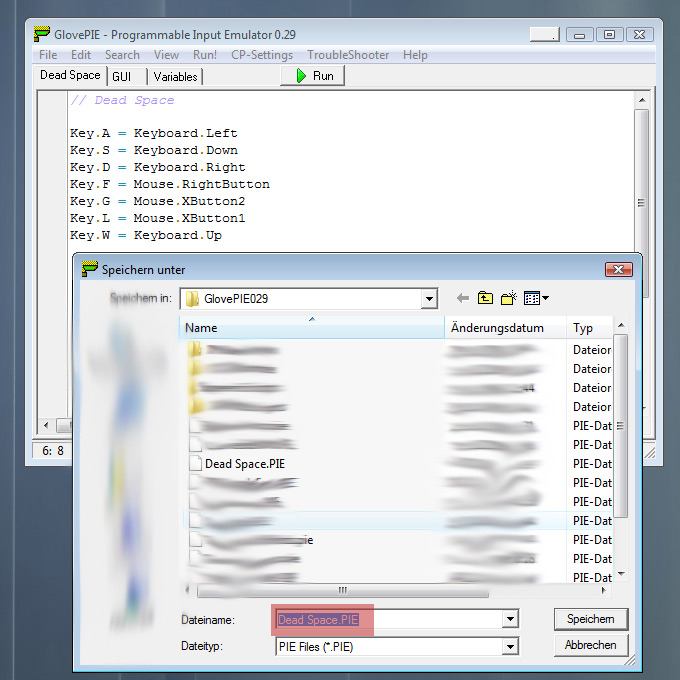This screenshot has height=680, width=680.
Task: Click the GlovePIE029 folder icon in combo
Action: (x=192, y=299)
